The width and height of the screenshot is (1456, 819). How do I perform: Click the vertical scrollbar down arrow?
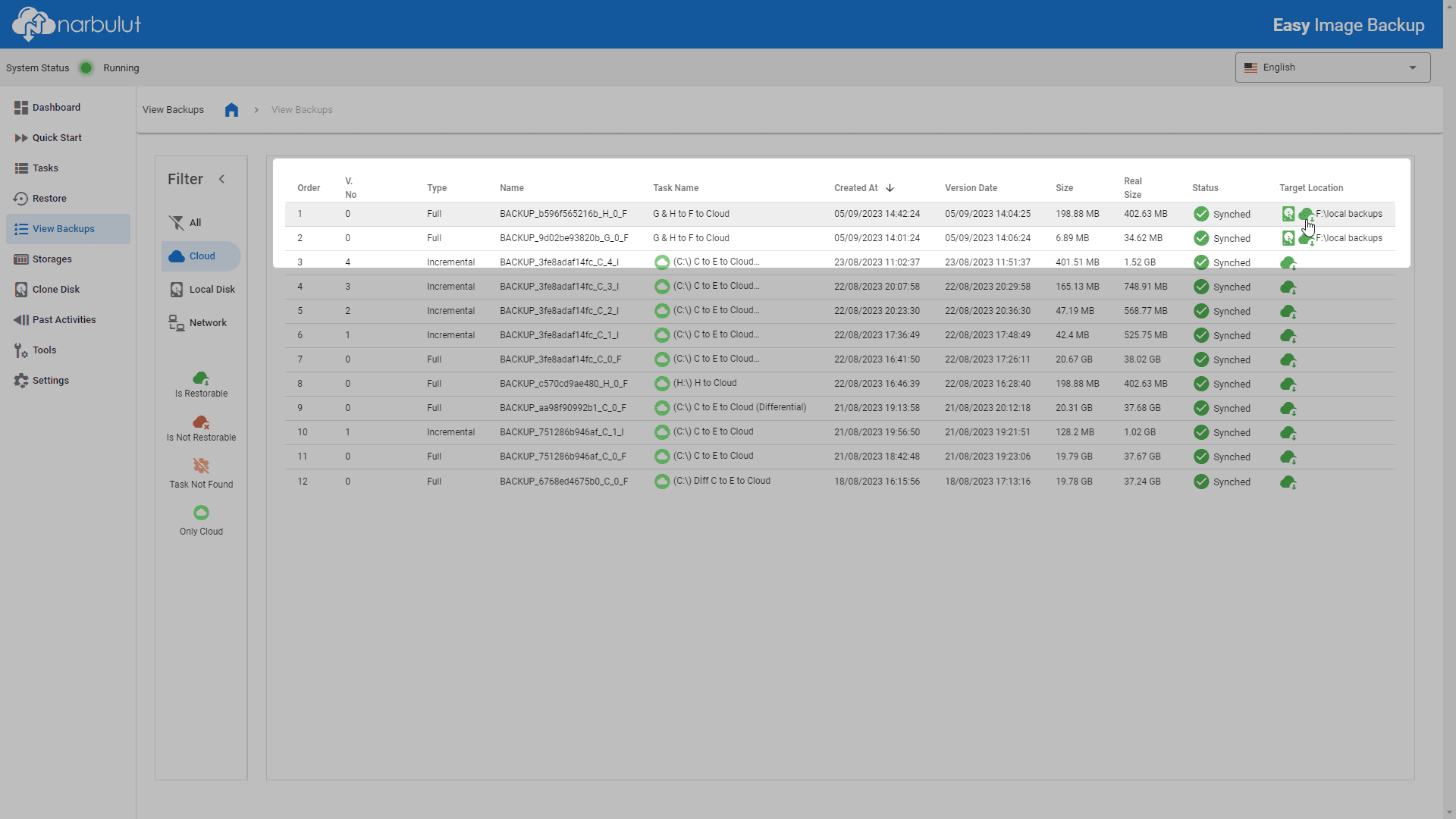click(x=1449, y=812)
